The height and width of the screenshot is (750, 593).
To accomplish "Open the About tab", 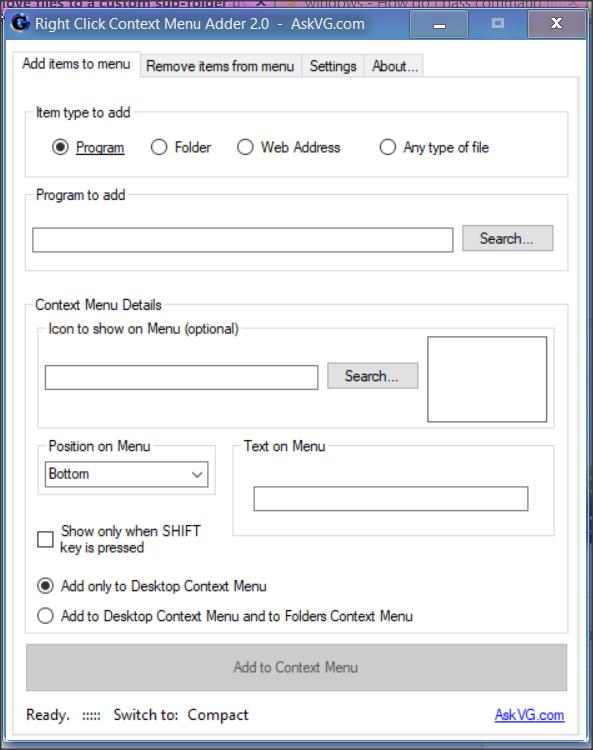I will [395, 66].
